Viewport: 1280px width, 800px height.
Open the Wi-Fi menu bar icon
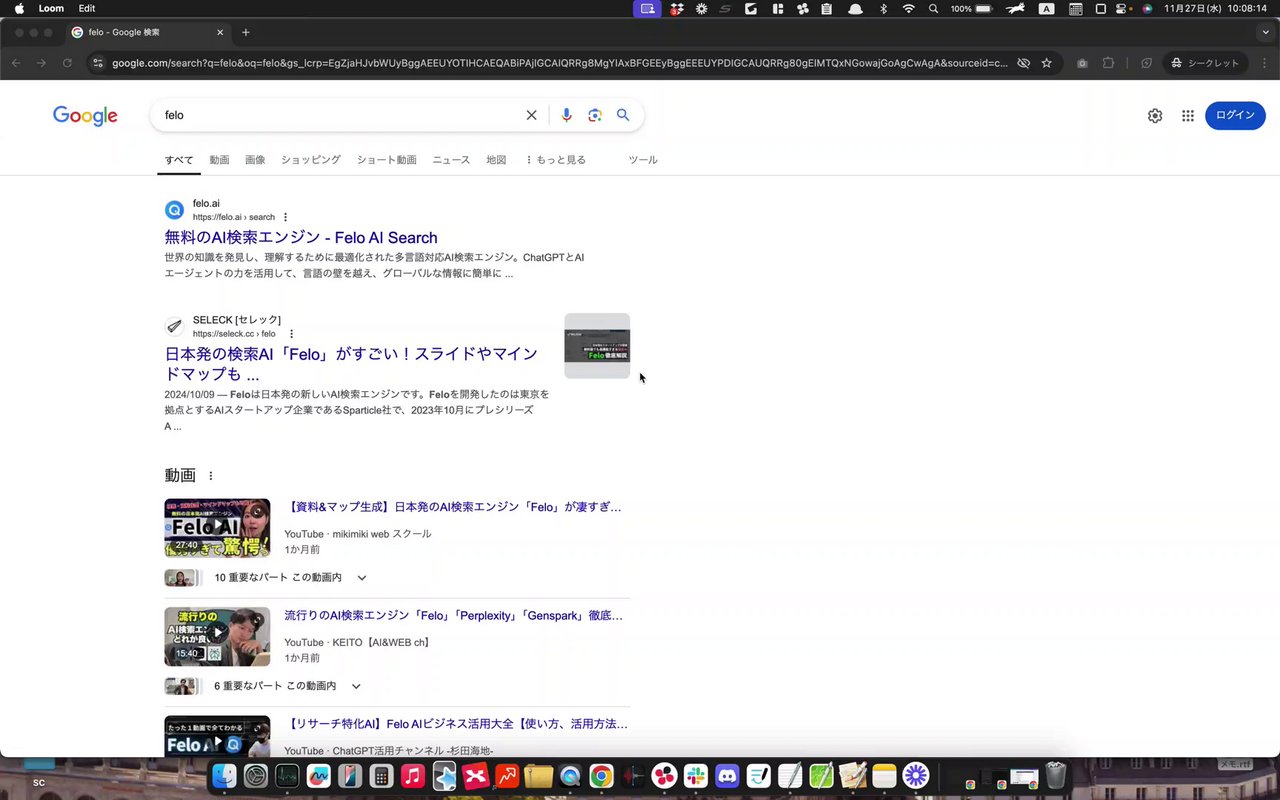[x=908, y=8]
